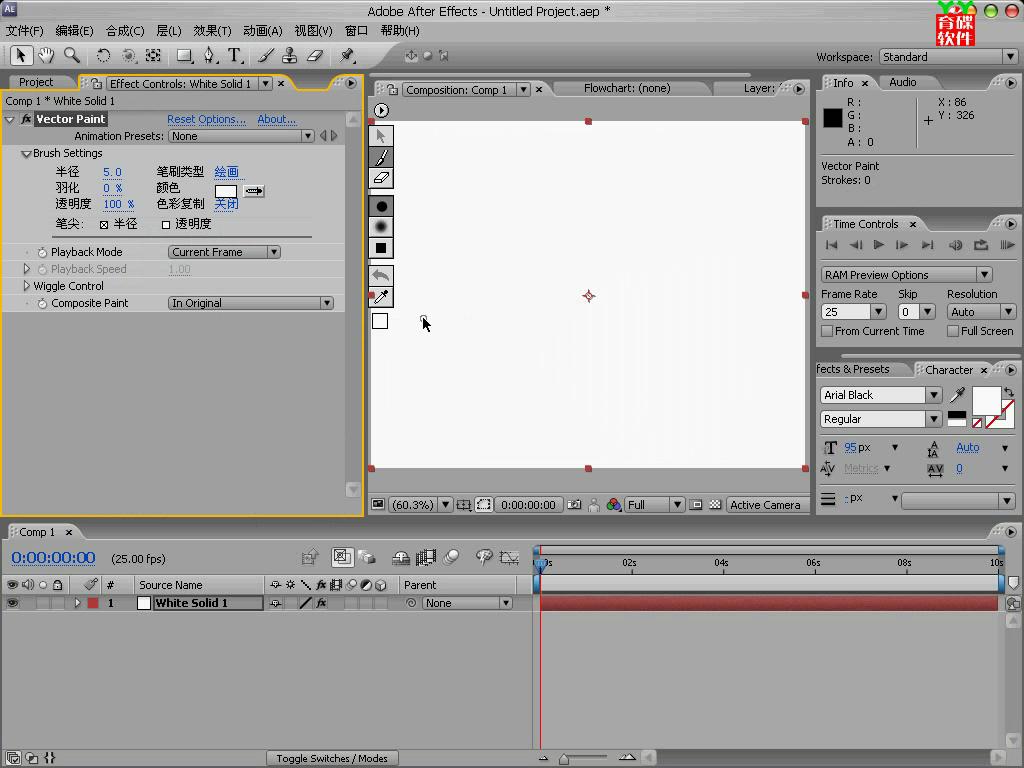
Task: Enable From Current Time checkbox
Action: pos(827,331)
